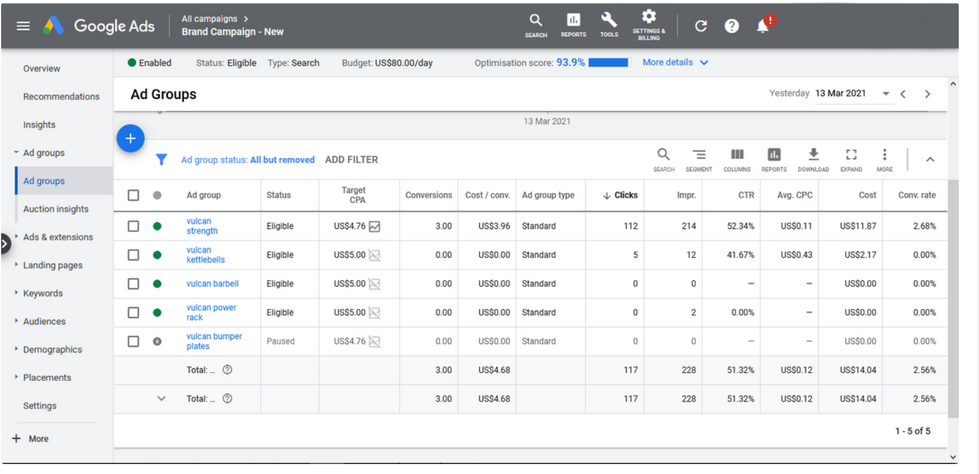
Task: Click the blue filter funnel icon
Action: 161,160
